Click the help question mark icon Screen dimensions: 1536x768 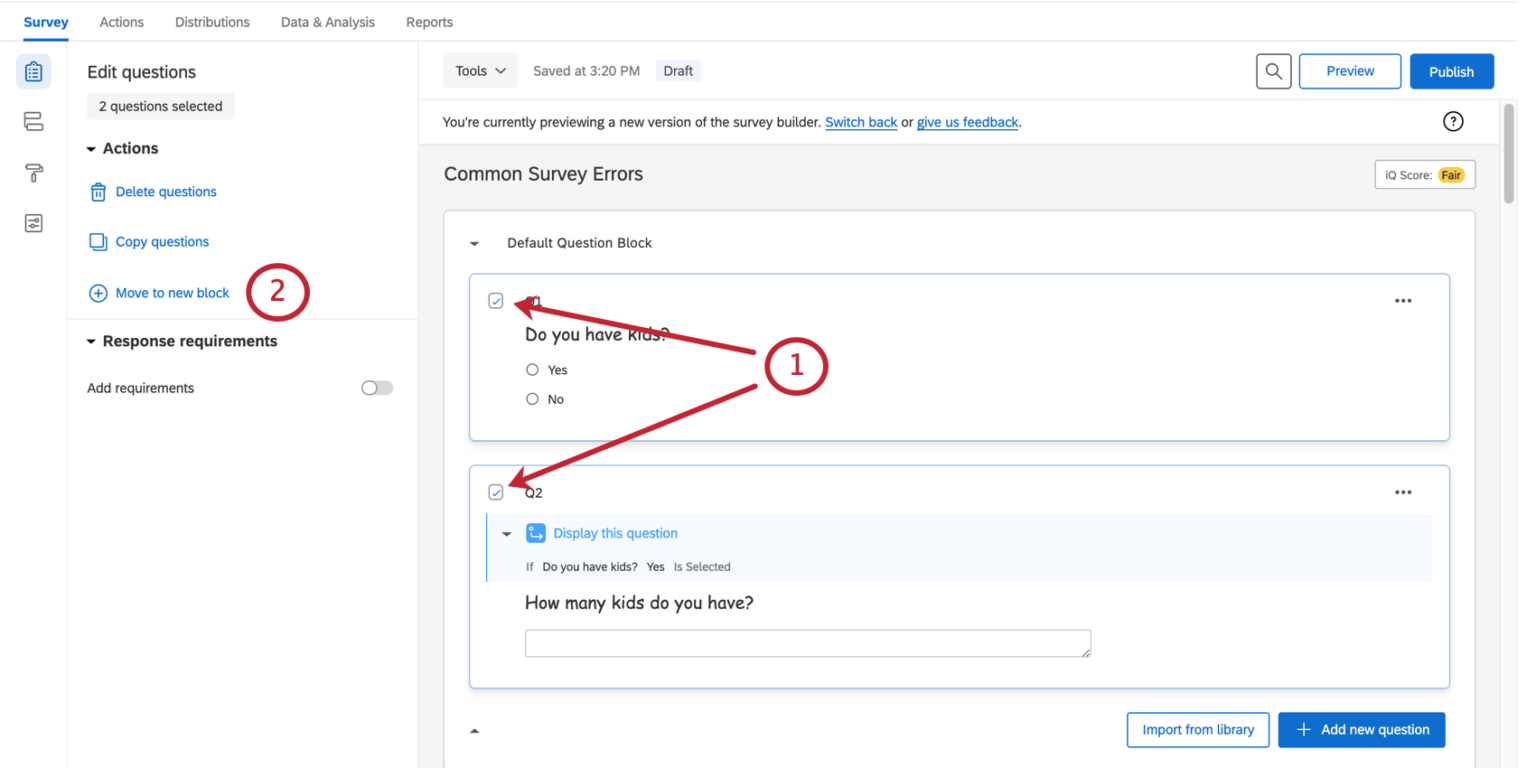click(1453, 121)
